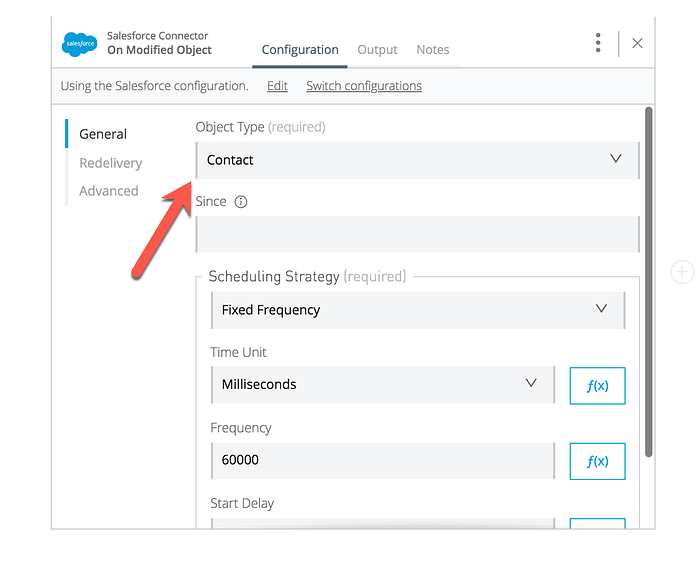The width and height of the screenshot is (700, 567).
Task: Open the Scheduling Strategy Fixed Frequency dropdown
Action: (418, 310)
